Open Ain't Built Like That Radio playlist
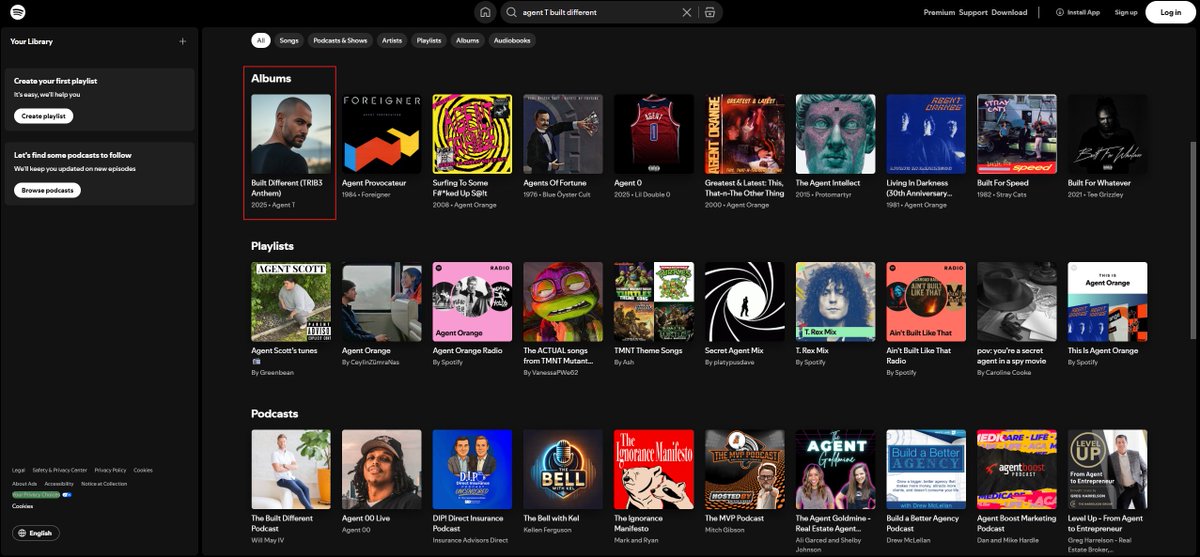The width and height of the screenshot is (1200, 557). (x=926, y=302)
